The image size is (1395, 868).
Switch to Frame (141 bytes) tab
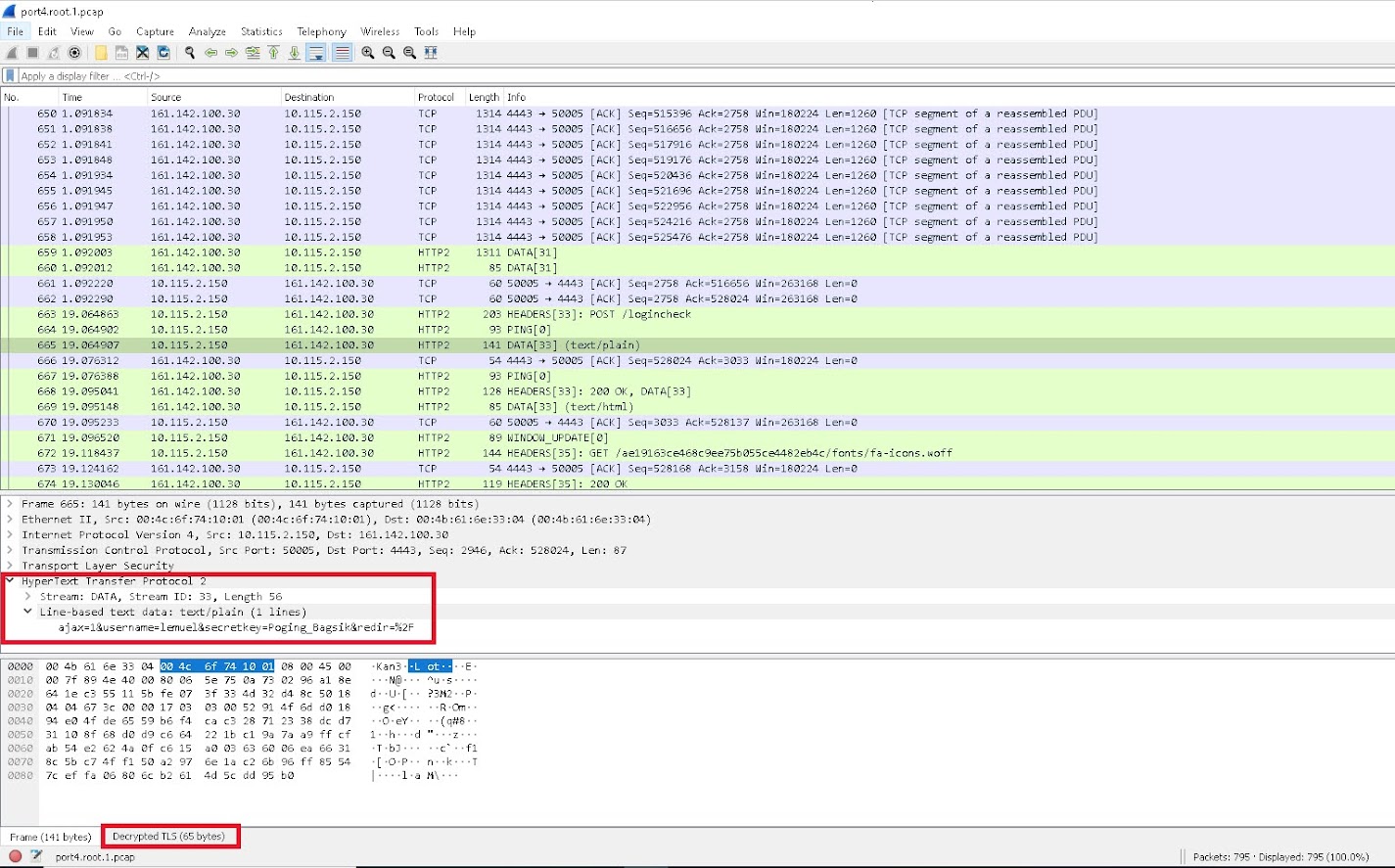pyautogui.click(x=50, y=837)
